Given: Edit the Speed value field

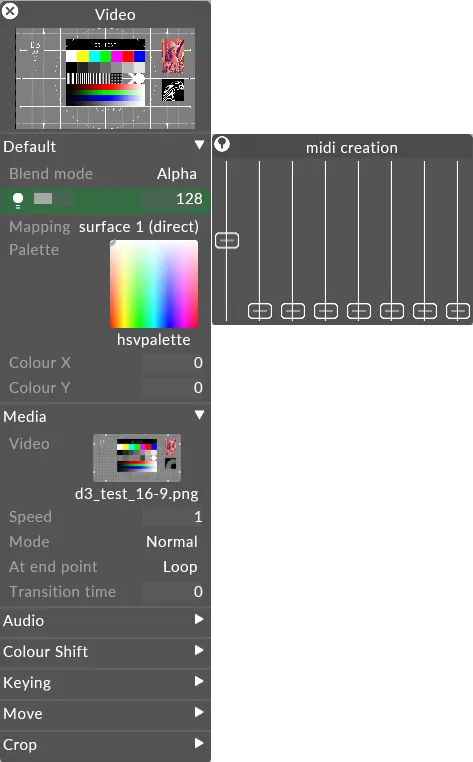Looking at the screenshot, I should click(x=173, y=517).
